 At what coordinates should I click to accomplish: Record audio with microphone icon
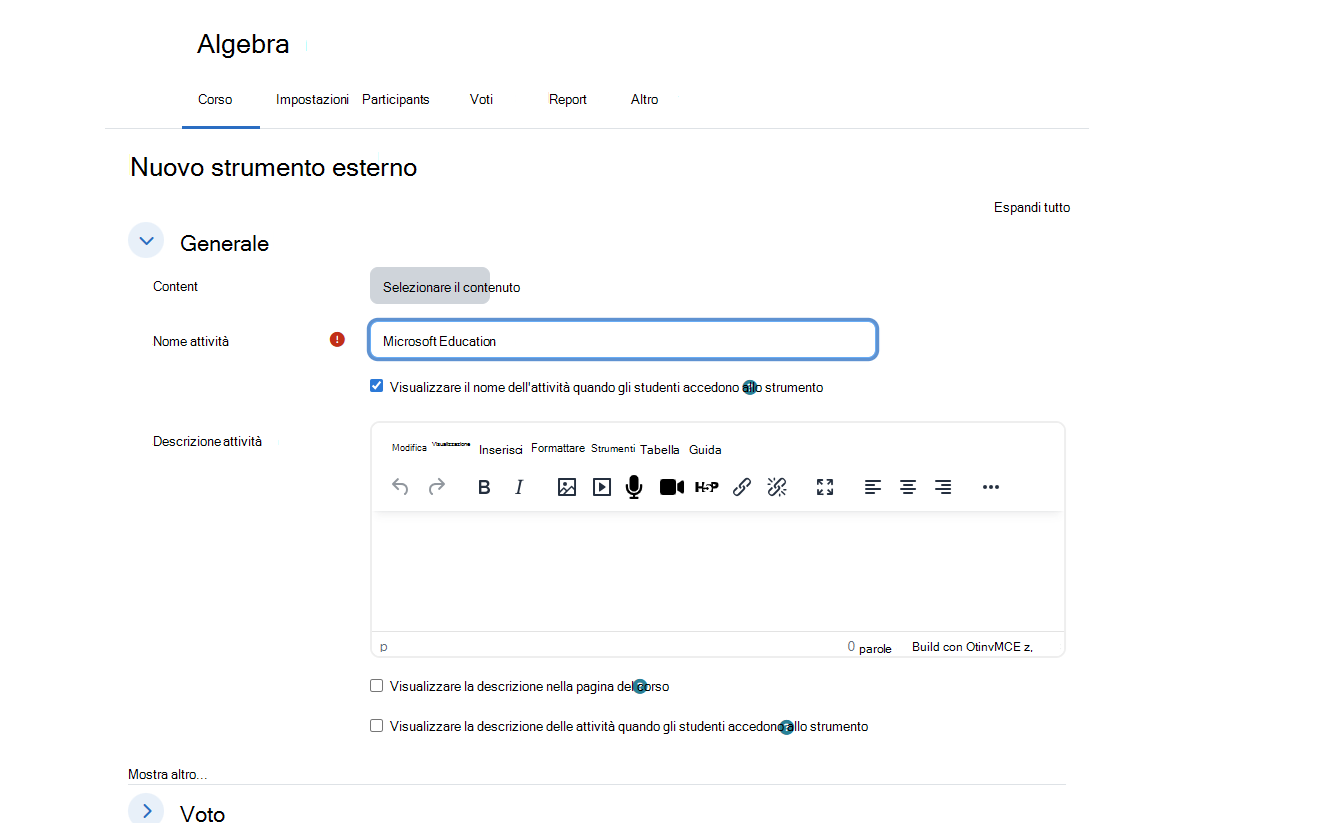634,487
